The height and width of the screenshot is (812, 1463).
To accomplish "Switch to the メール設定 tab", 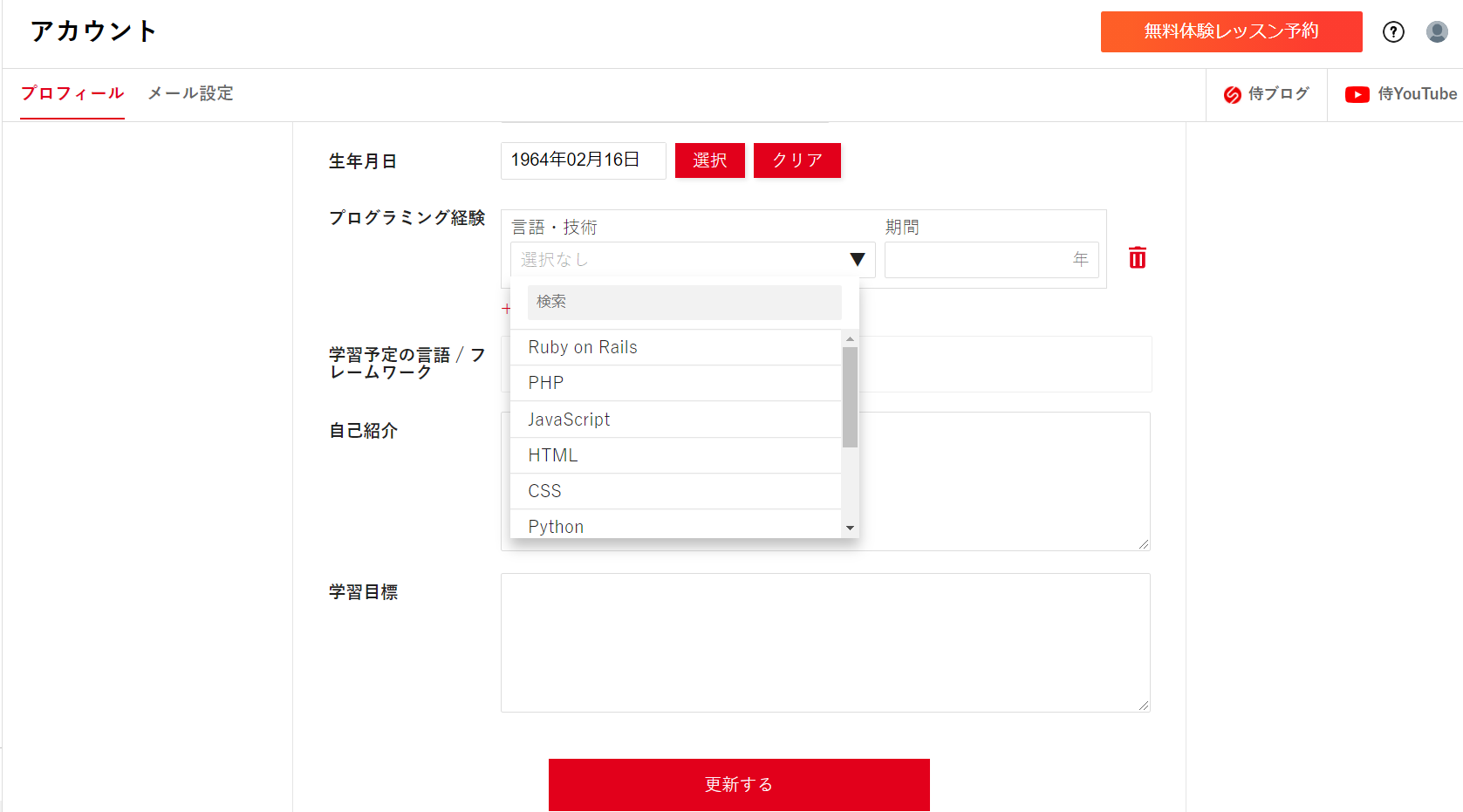I will click(190, 93).
